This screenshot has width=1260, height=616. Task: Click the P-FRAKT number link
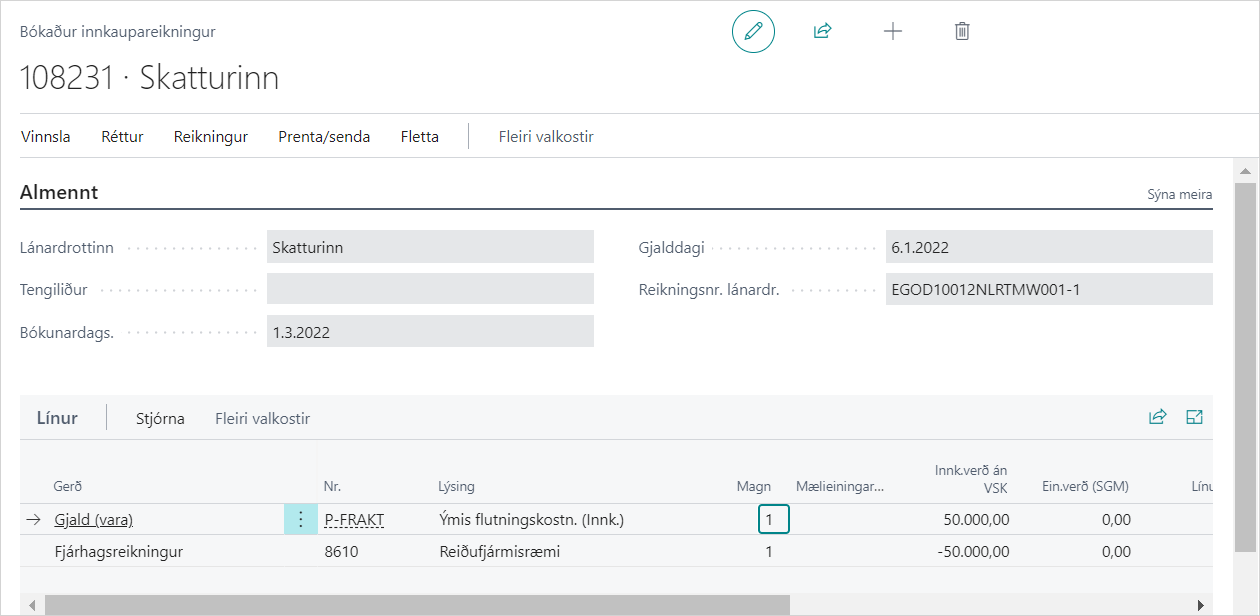tap(354, 520)
